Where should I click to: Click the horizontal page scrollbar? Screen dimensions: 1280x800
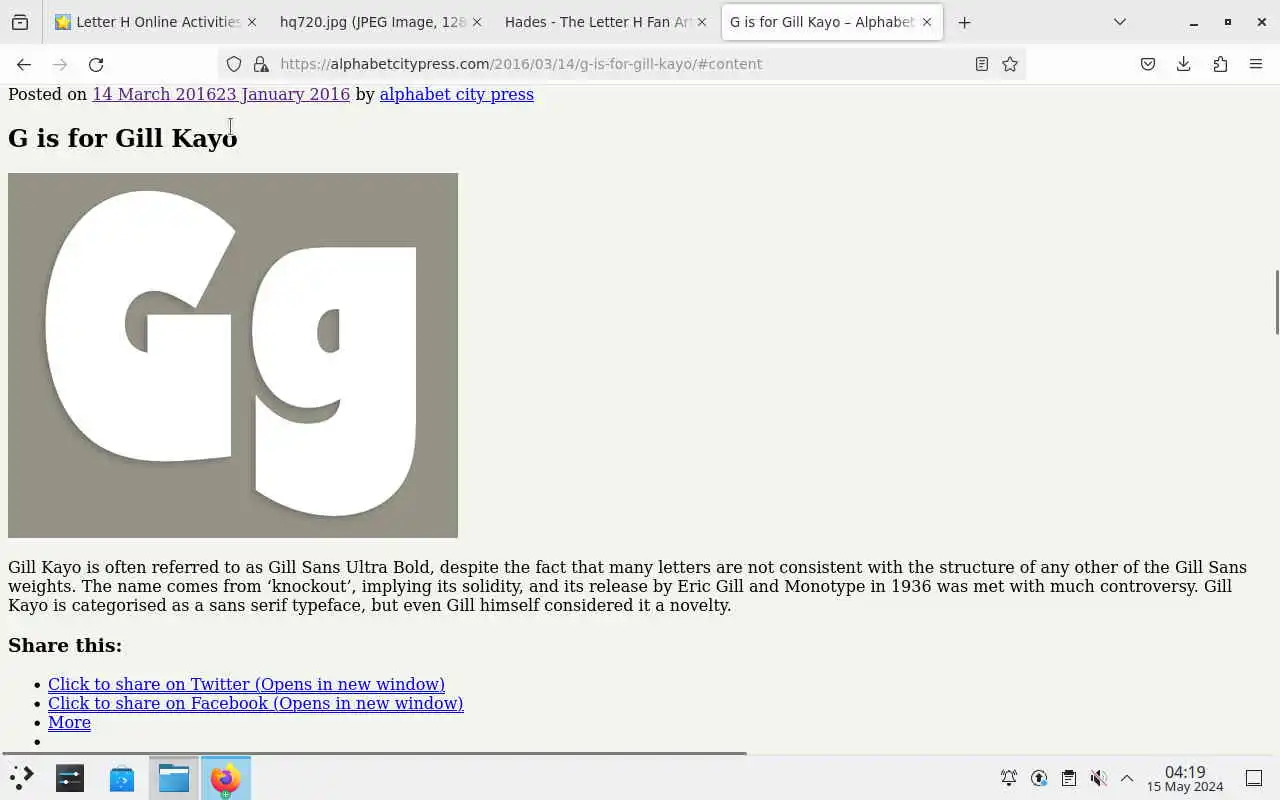(374, 753)
